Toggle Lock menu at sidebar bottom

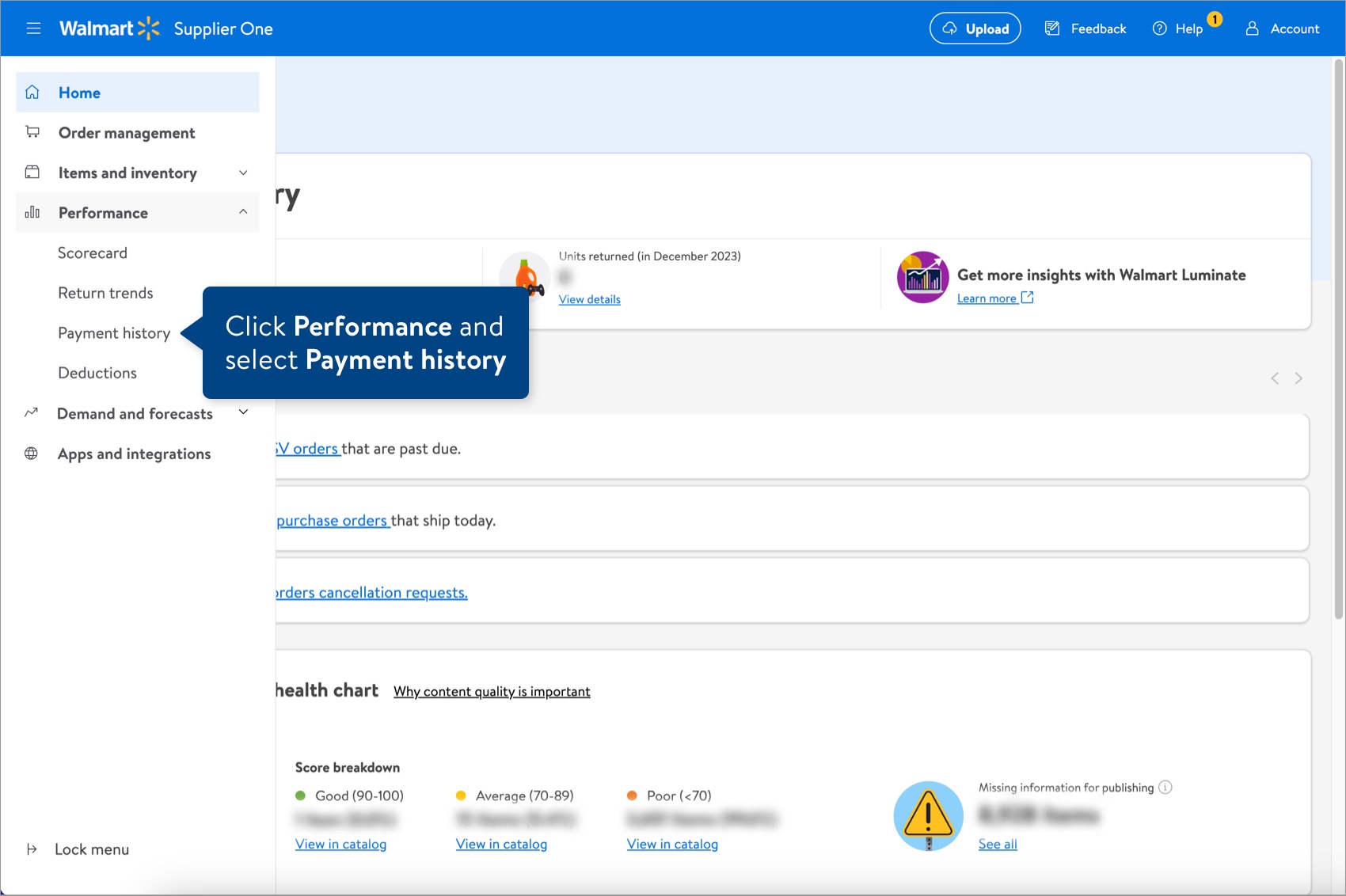(x=77, y=849)
